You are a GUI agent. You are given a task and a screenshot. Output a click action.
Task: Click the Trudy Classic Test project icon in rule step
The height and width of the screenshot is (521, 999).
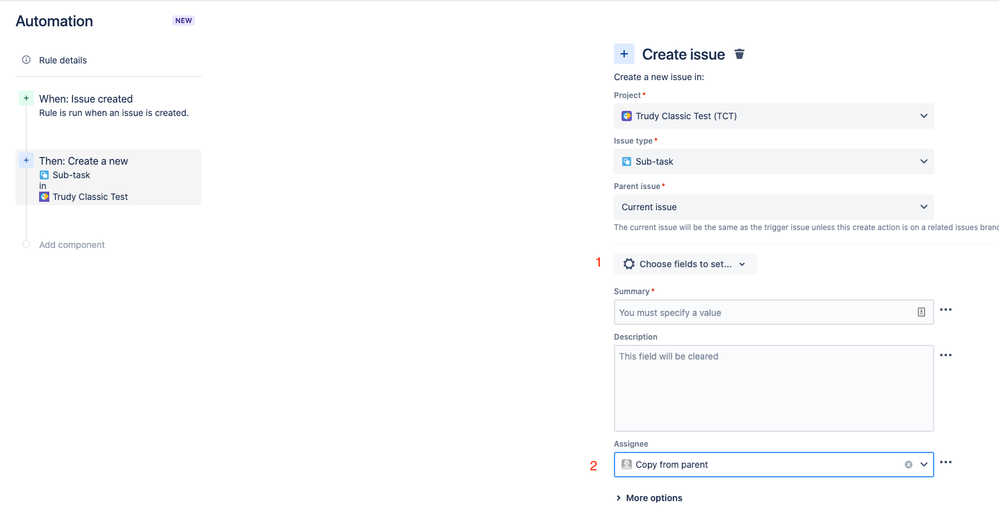point(44,197)
